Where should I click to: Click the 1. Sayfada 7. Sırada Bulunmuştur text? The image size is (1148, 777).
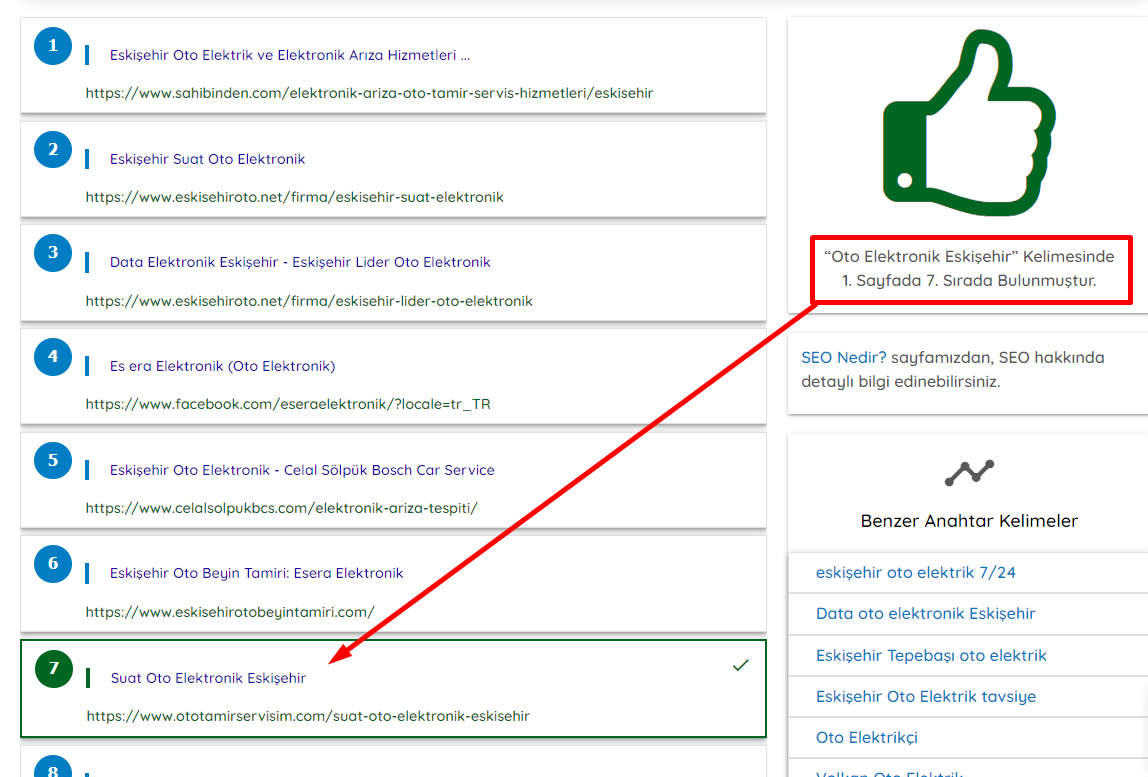[x=969, y=280]
